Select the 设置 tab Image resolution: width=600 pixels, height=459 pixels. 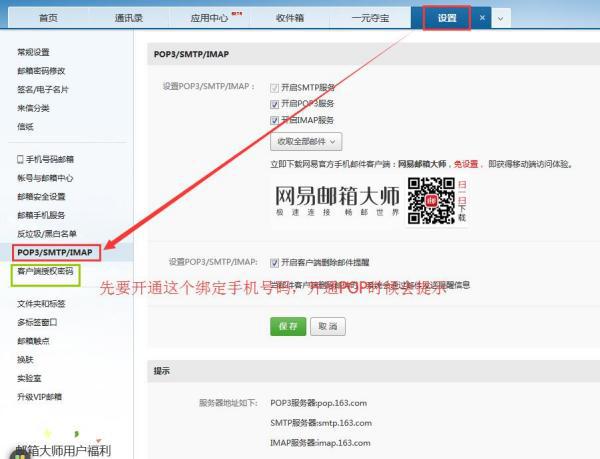tap(447, 18)
